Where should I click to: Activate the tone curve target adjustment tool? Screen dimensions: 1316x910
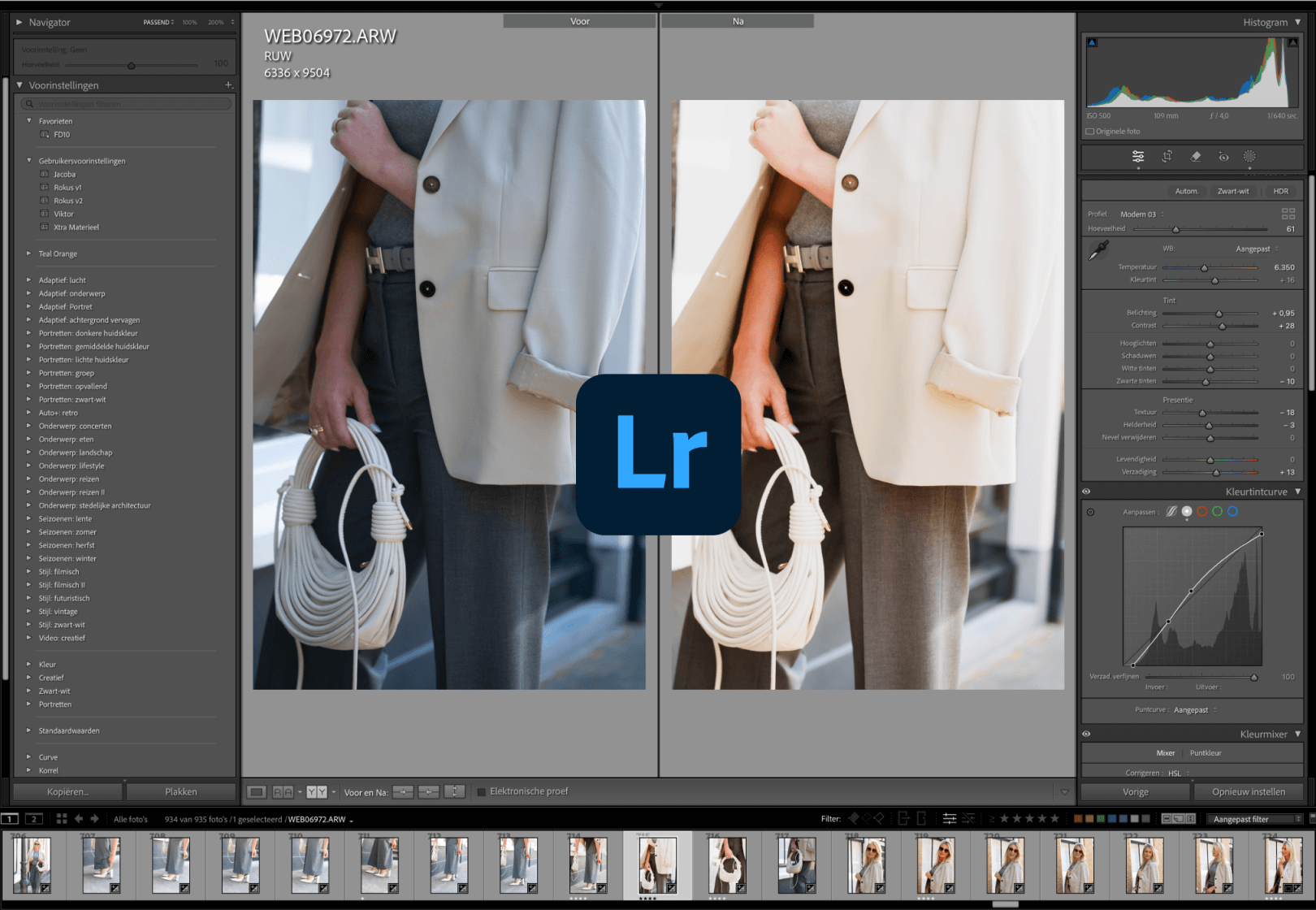(1090, 512)
